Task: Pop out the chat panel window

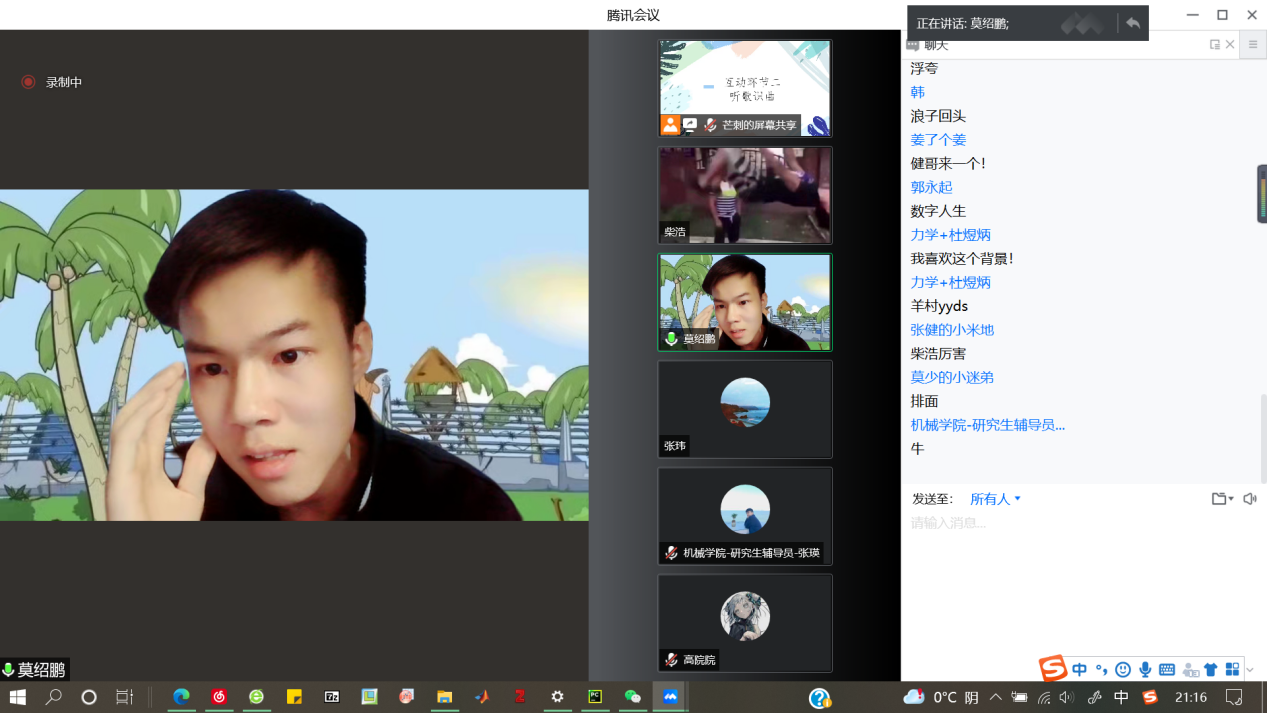Action: click(x=1214, y=45)
